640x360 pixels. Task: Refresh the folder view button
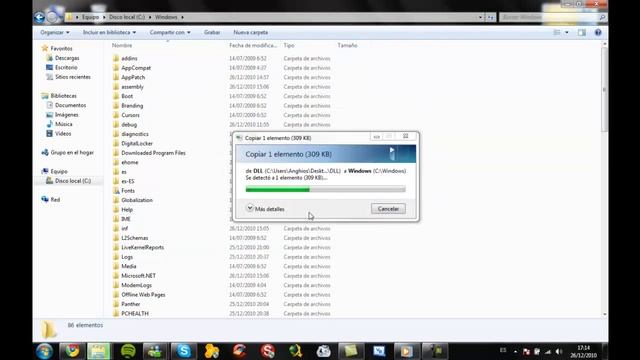click(490, 17)
